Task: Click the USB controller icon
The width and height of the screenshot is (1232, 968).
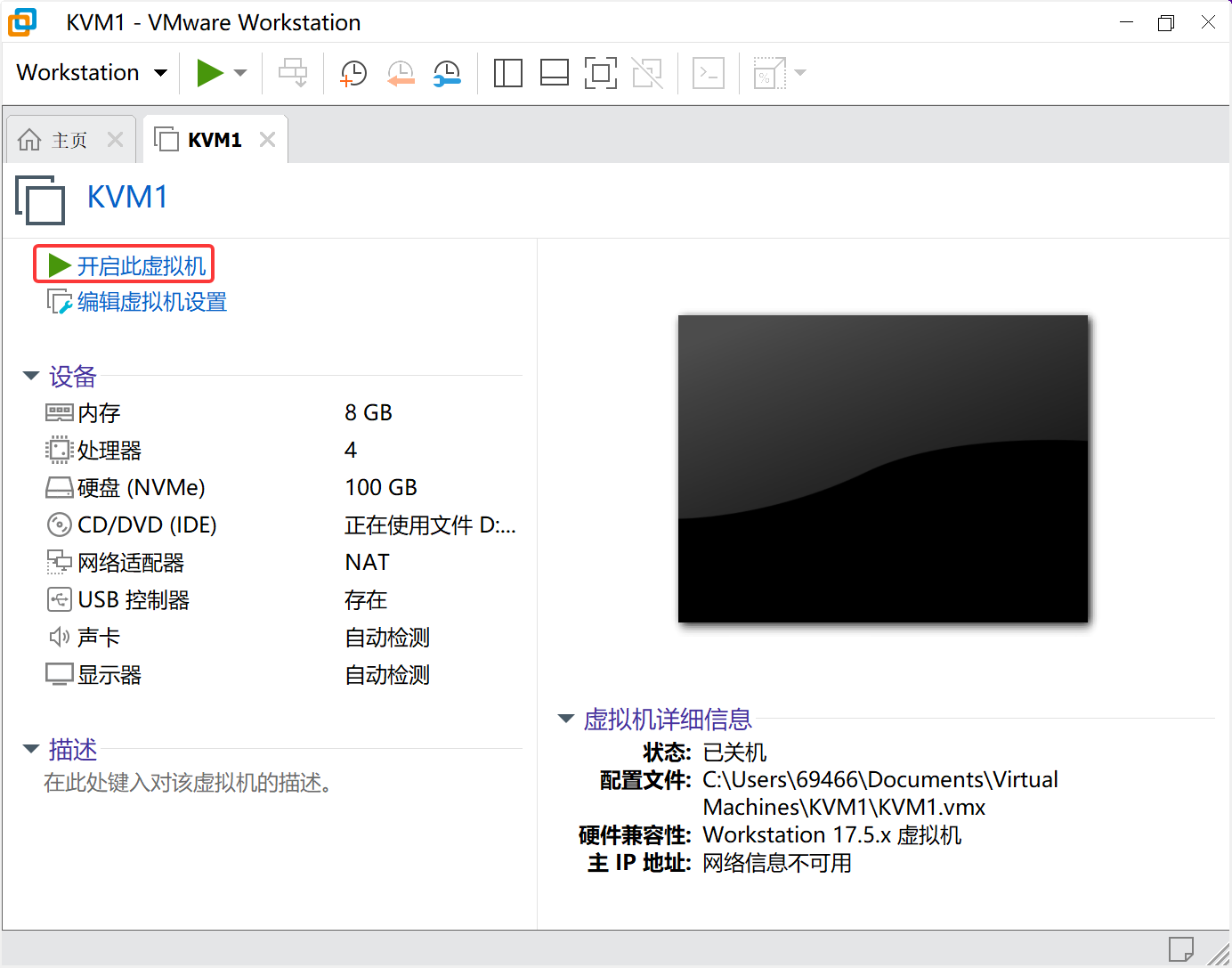Action: point(59,600)
